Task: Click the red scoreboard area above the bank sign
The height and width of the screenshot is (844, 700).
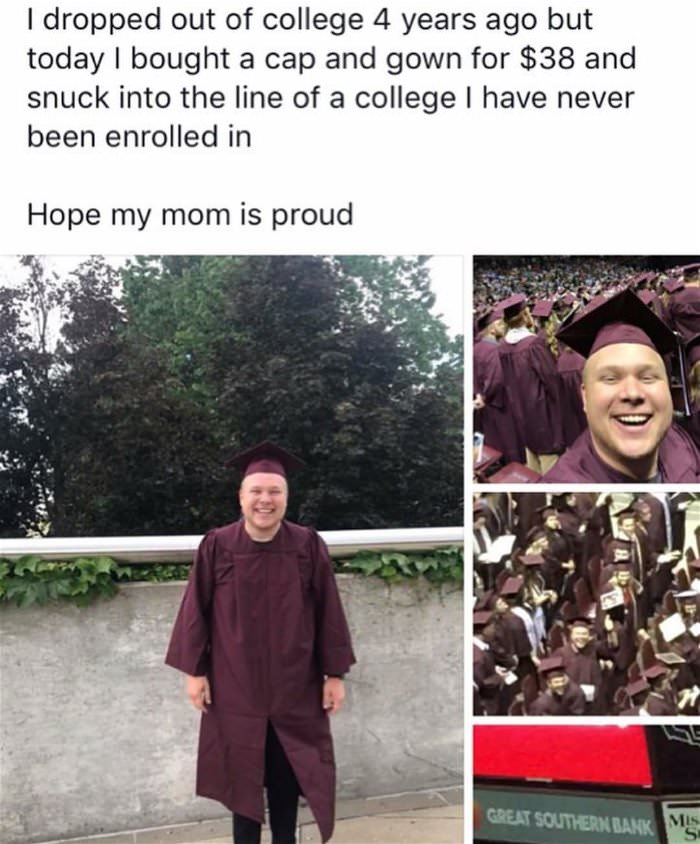Action: coord(563,756)
